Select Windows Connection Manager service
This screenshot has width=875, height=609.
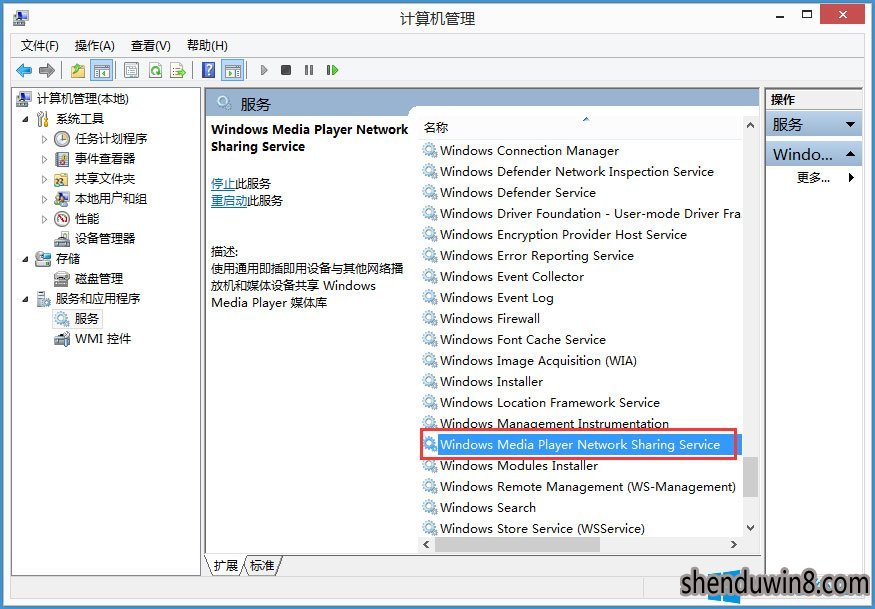(529, 151)
